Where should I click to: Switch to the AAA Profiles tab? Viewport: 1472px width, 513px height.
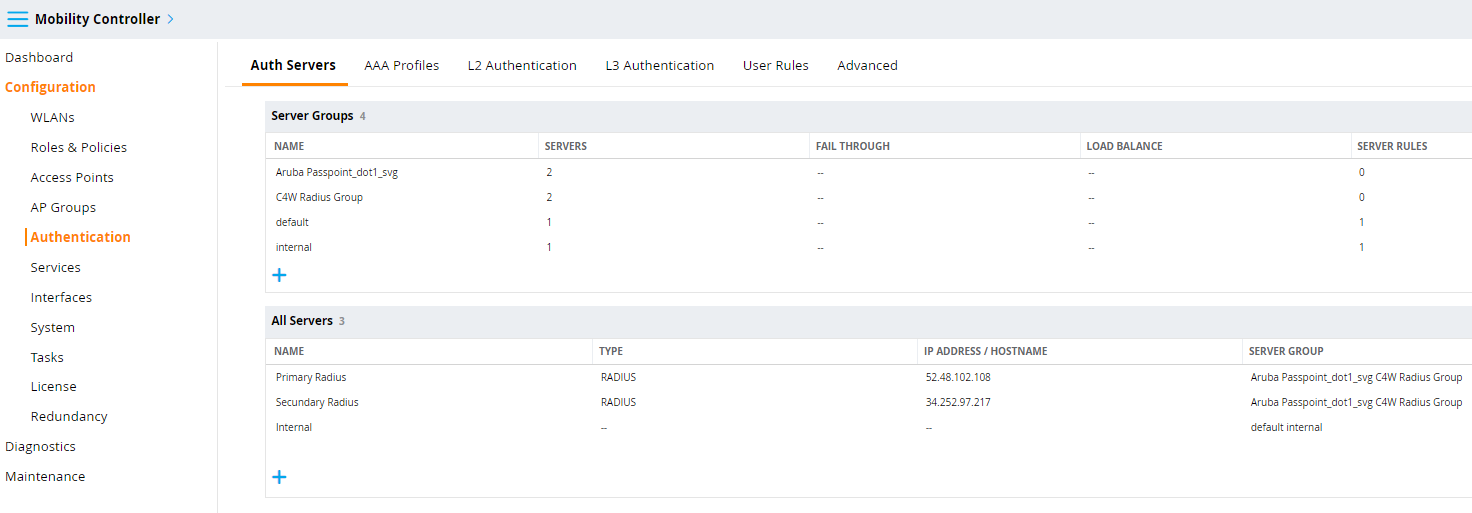pyautogui.click(x=402, y=65)
